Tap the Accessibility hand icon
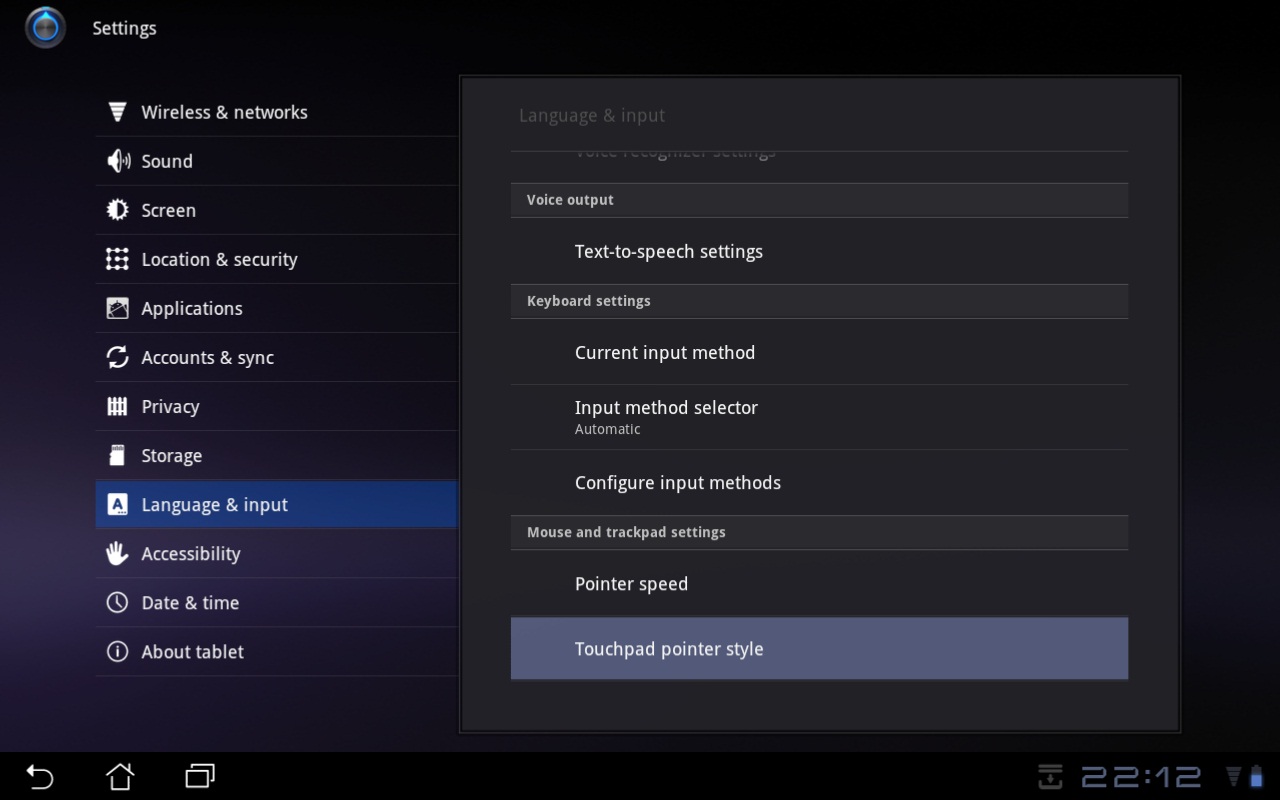 click(x=117, y=553)
